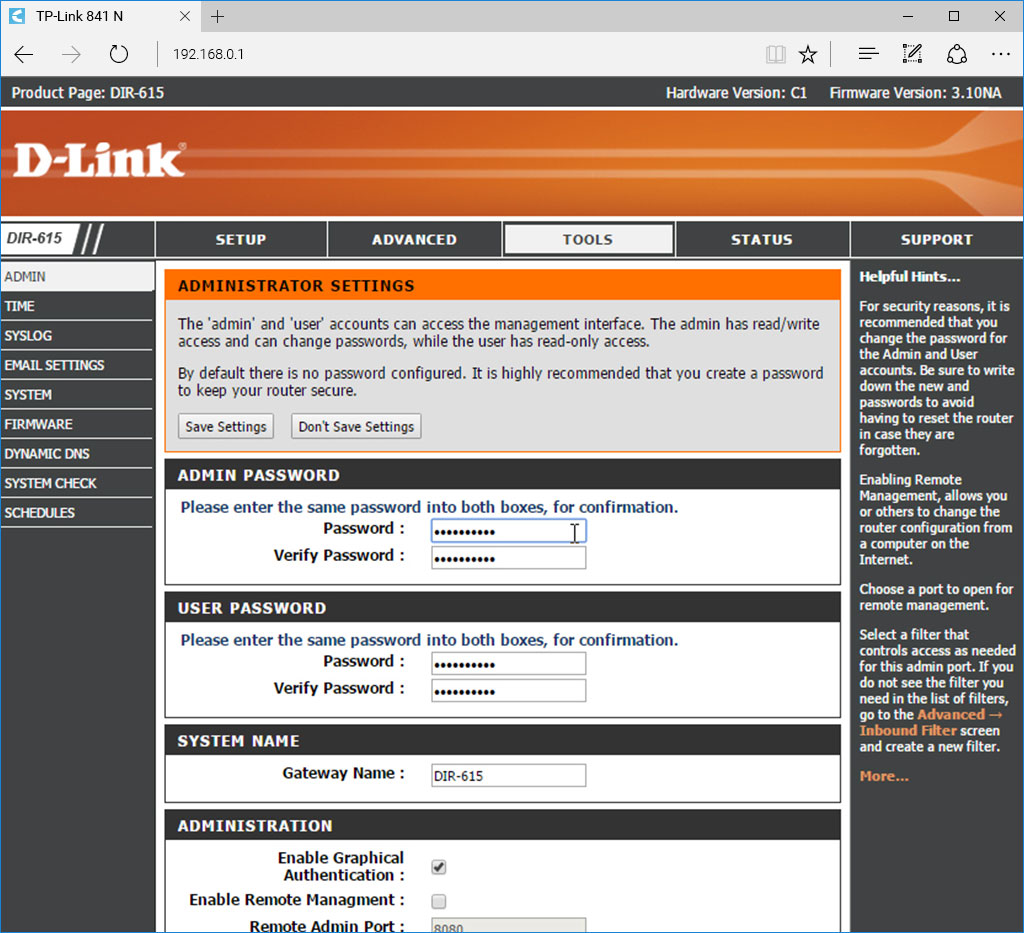Click the address bar showing 192.168.0.1
This screenshot has width=1024, height=933.
457,54
